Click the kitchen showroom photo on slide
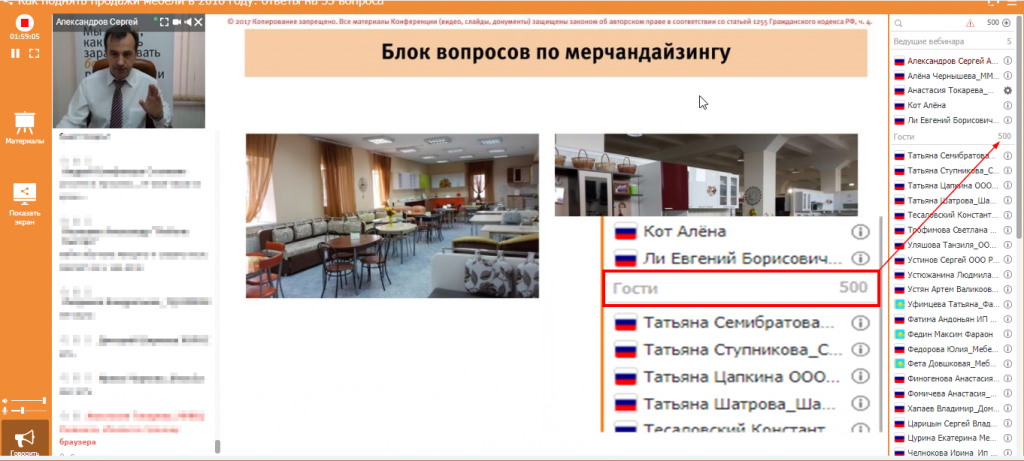Screen dimensions: 1024x461 pyautogui.click(x=706, y=174)
